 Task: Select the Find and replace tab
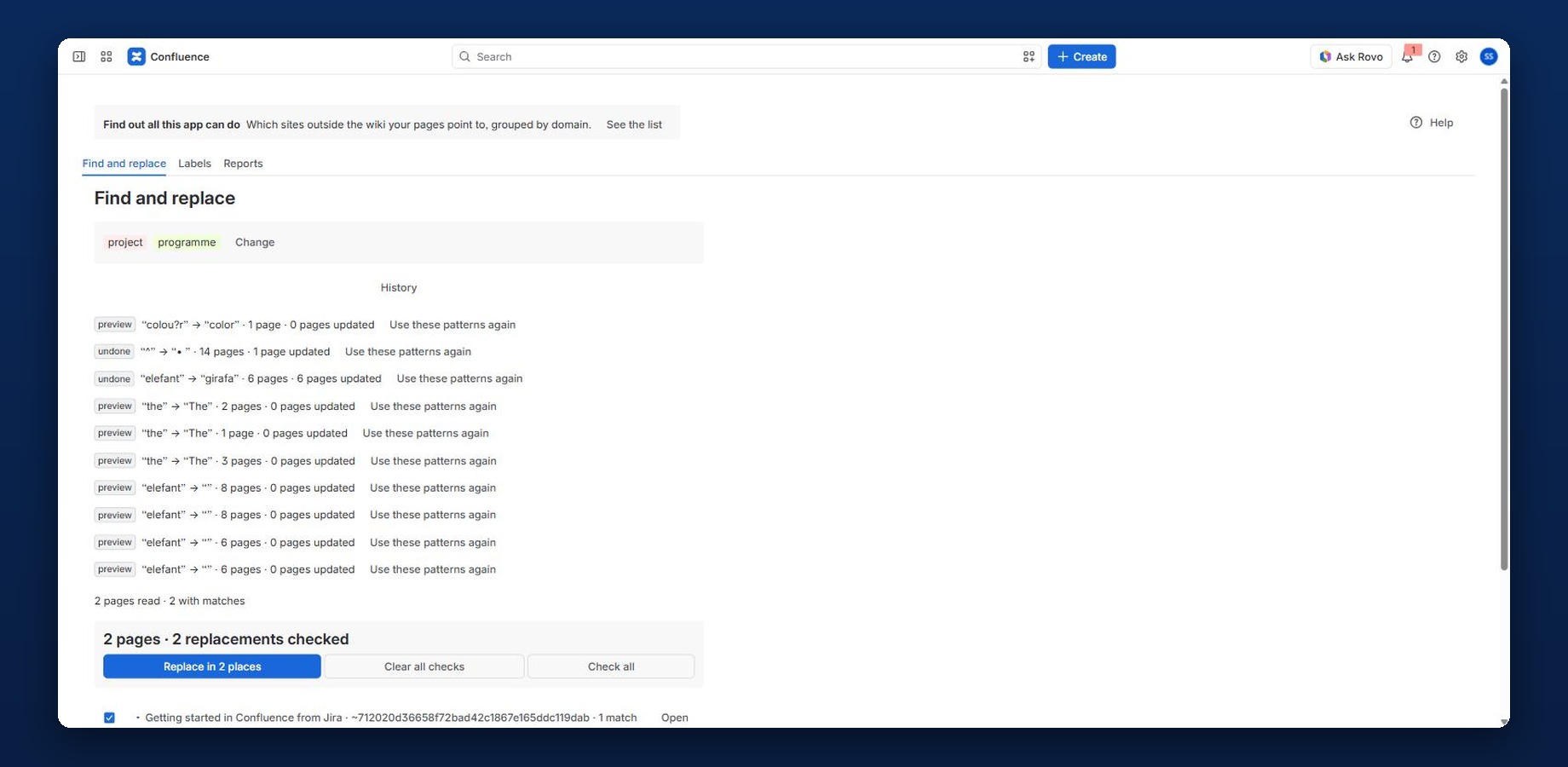124,164
